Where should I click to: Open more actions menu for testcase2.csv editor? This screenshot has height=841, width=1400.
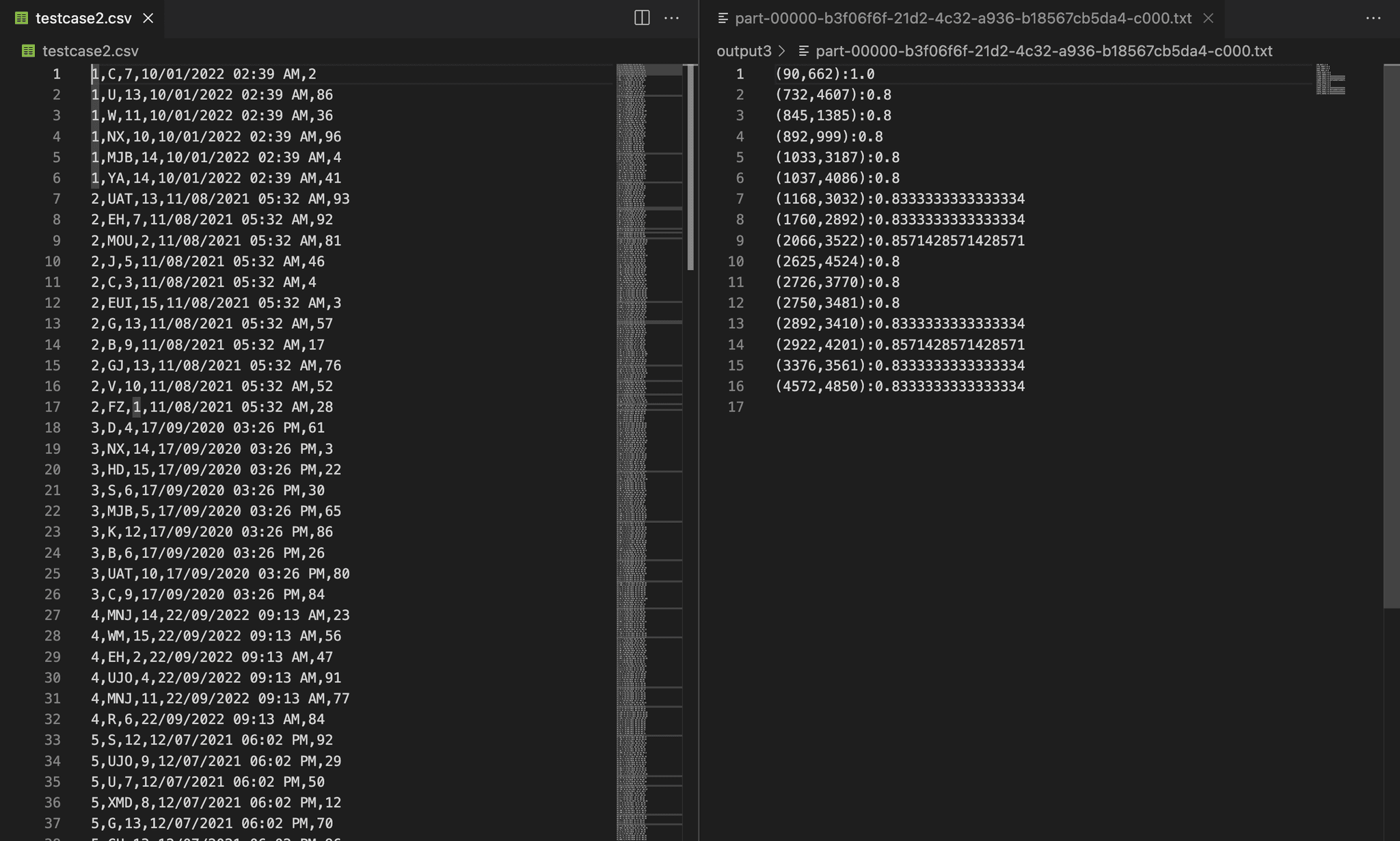[x=672, y=18]
